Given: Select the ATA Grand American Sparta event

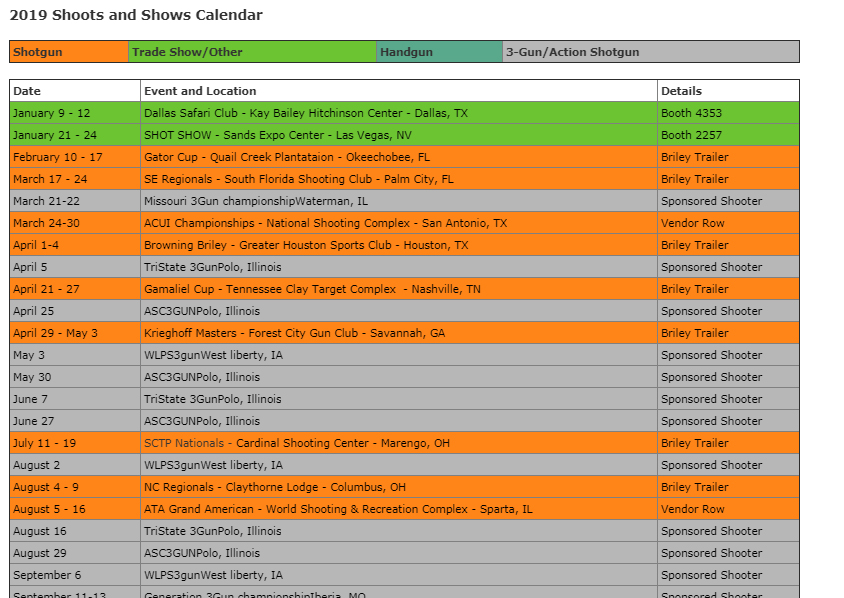Looking at the screenshot, I should pyautogui.click(x=399, y=510).
